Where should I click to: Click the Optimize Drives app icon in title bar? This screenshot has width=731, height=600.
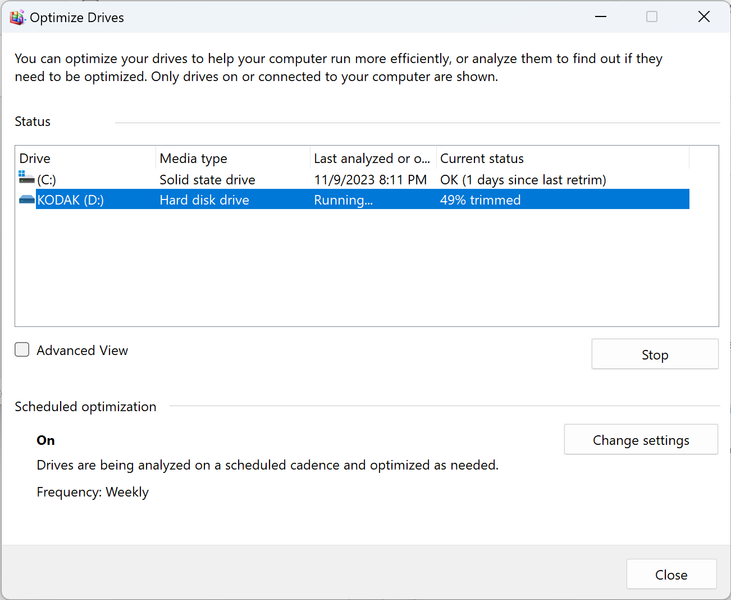(17, 17)
